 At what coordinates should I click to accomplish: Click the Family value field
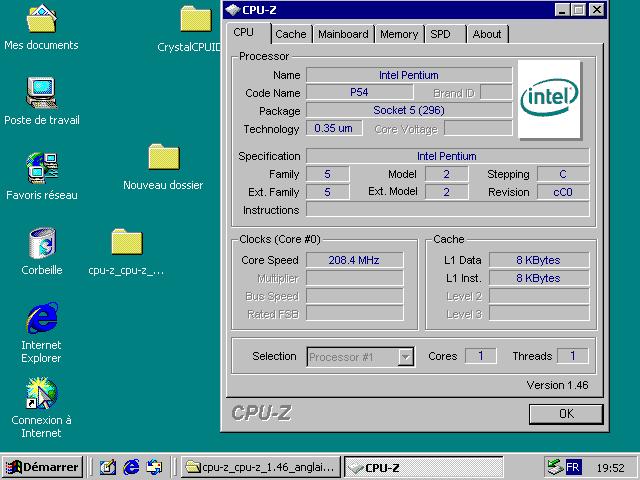click(x=327, y=174)
